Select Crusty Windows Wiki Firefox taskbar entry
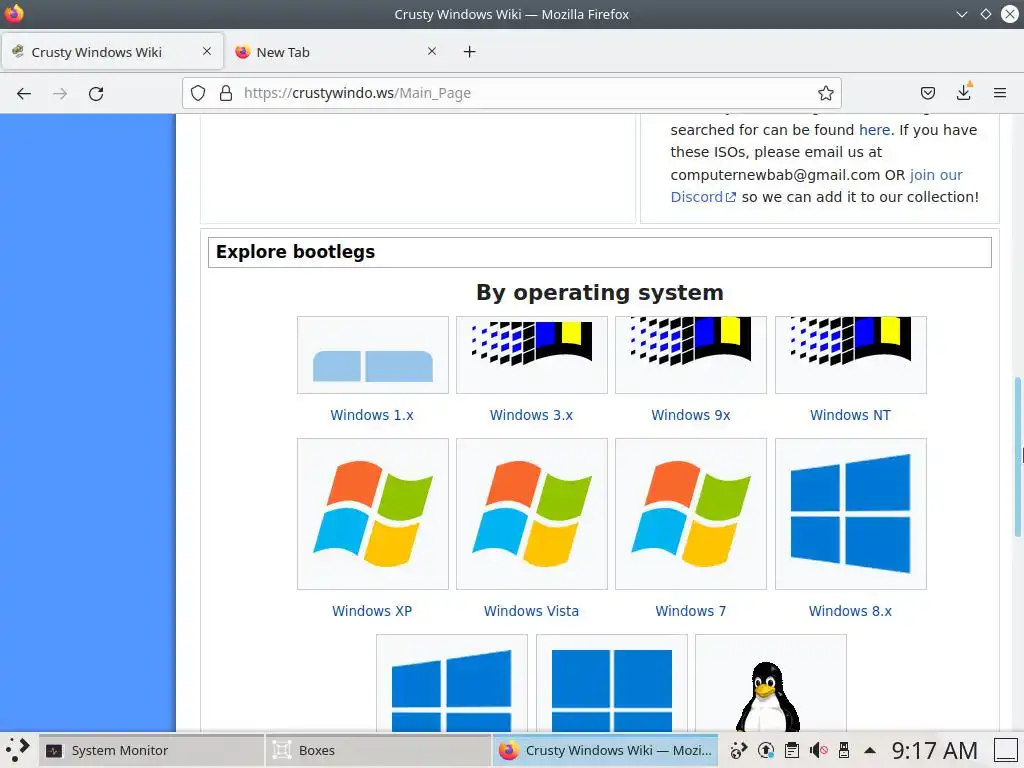 tap(605, 750)
